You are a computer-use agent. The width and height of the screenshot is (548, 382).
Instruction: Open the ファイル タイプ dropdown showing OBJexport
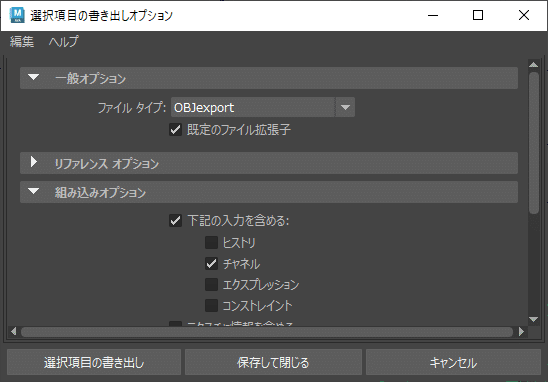[x=263, y=107]
